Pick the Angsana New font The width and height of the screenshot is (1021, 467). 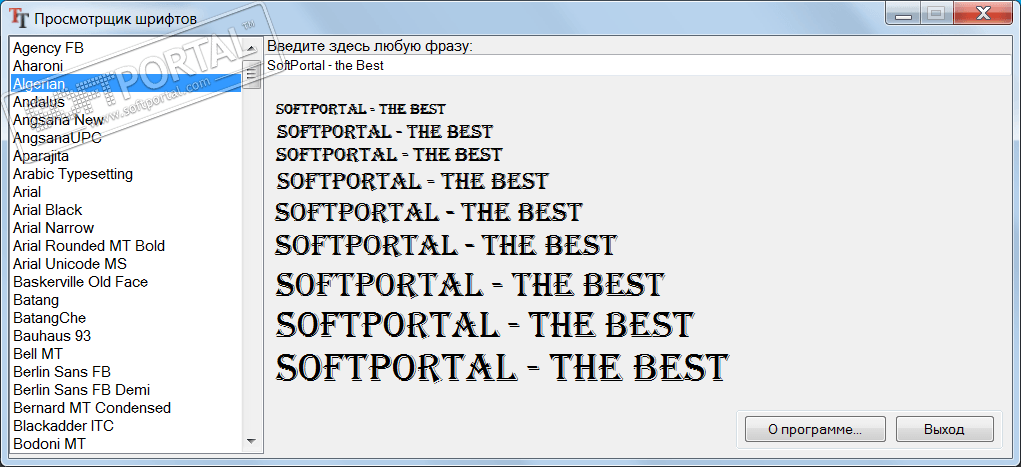point(126,120)
